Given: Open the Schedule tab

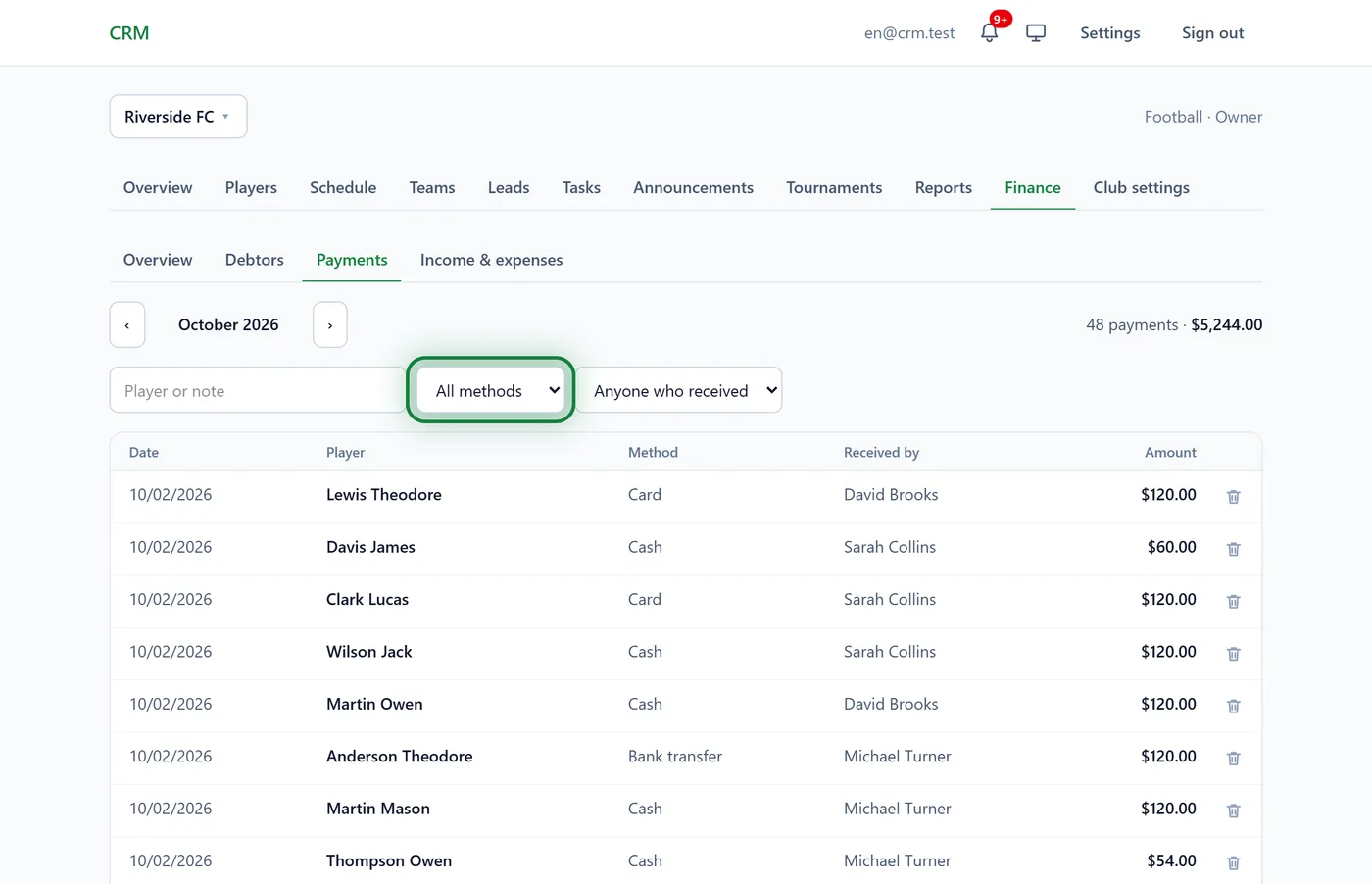Looking at the screenshot, I should [x=343, y=187].
